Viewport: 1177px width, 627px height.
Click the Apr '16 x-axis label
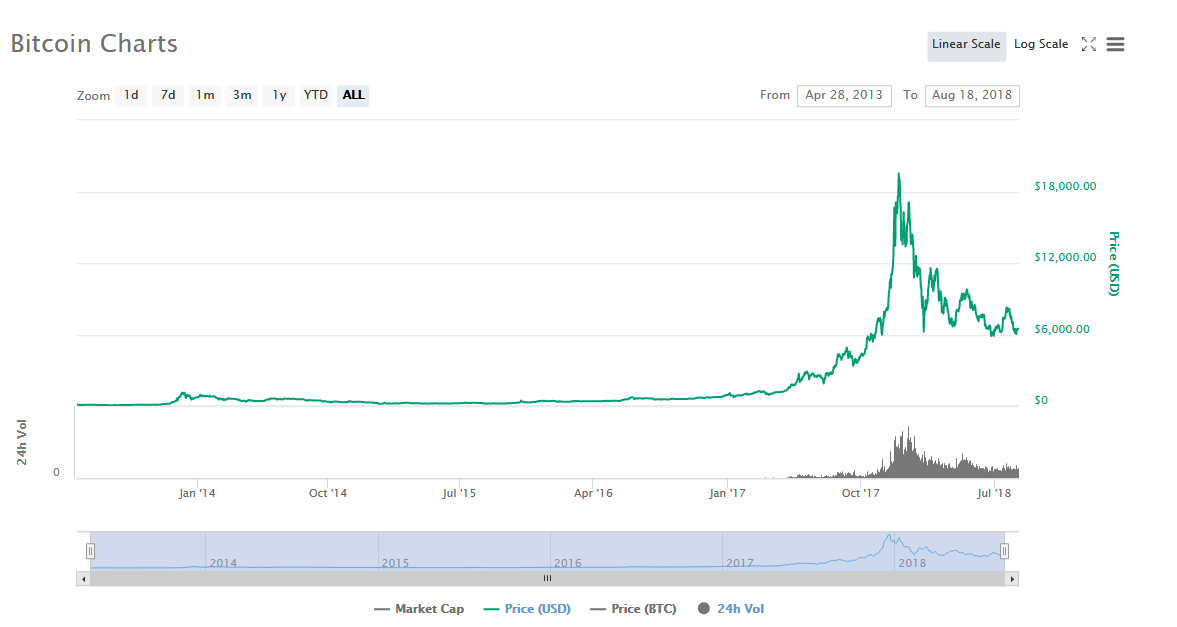tap(593, 493)
